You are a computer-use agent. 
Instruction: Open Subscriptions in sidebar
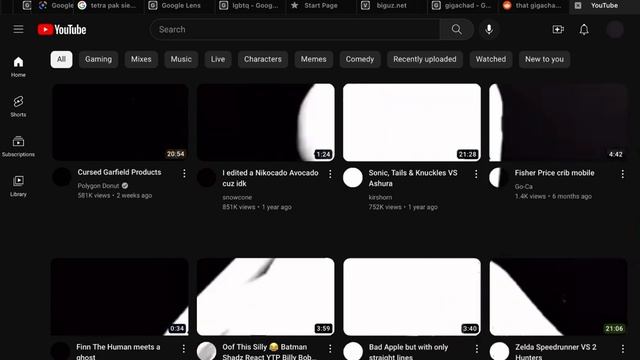[x=18, y=146]
